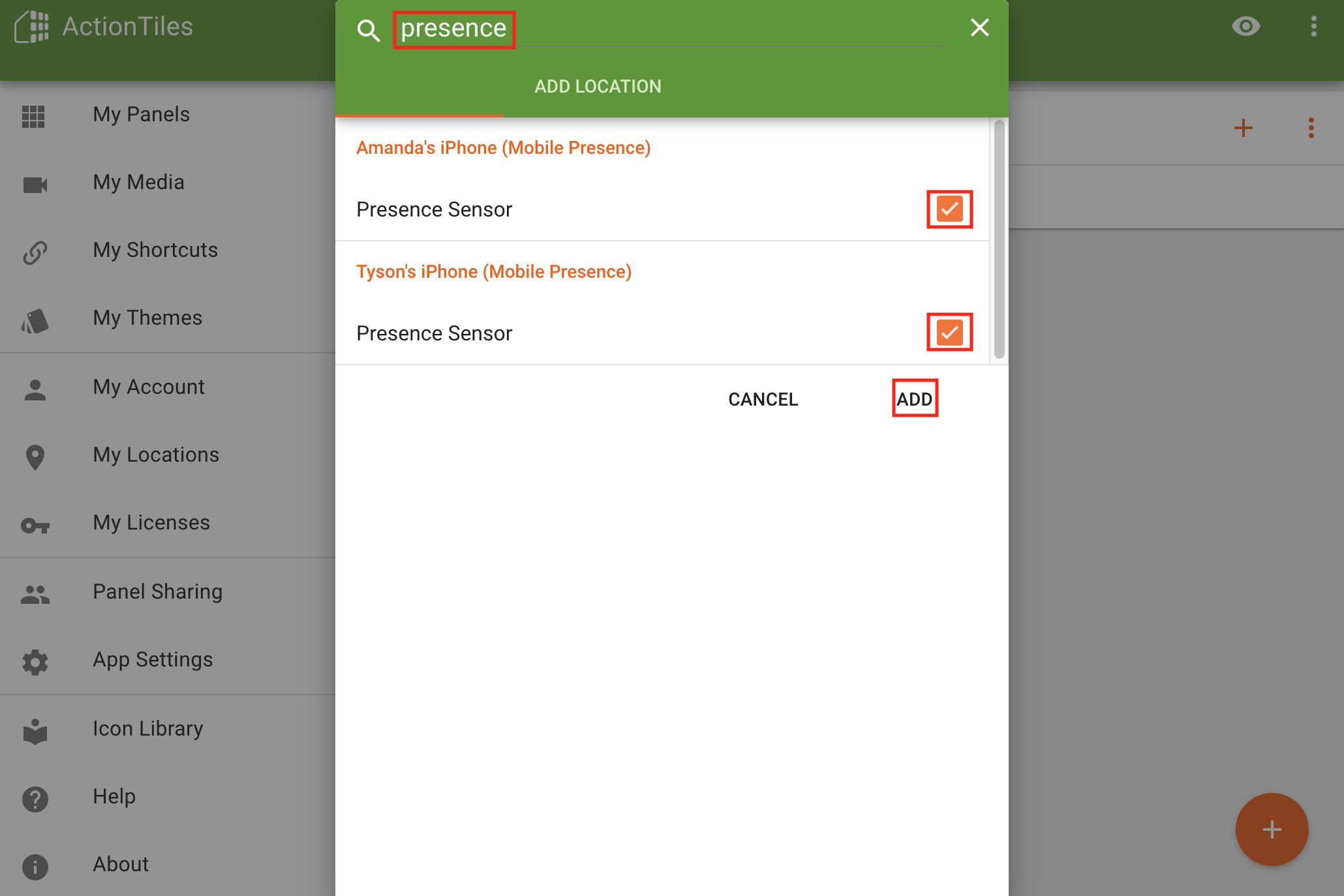Click CANCEL to dismiss the dialog
This screenshot has height=896, width=1344.
tap(763, 398)
